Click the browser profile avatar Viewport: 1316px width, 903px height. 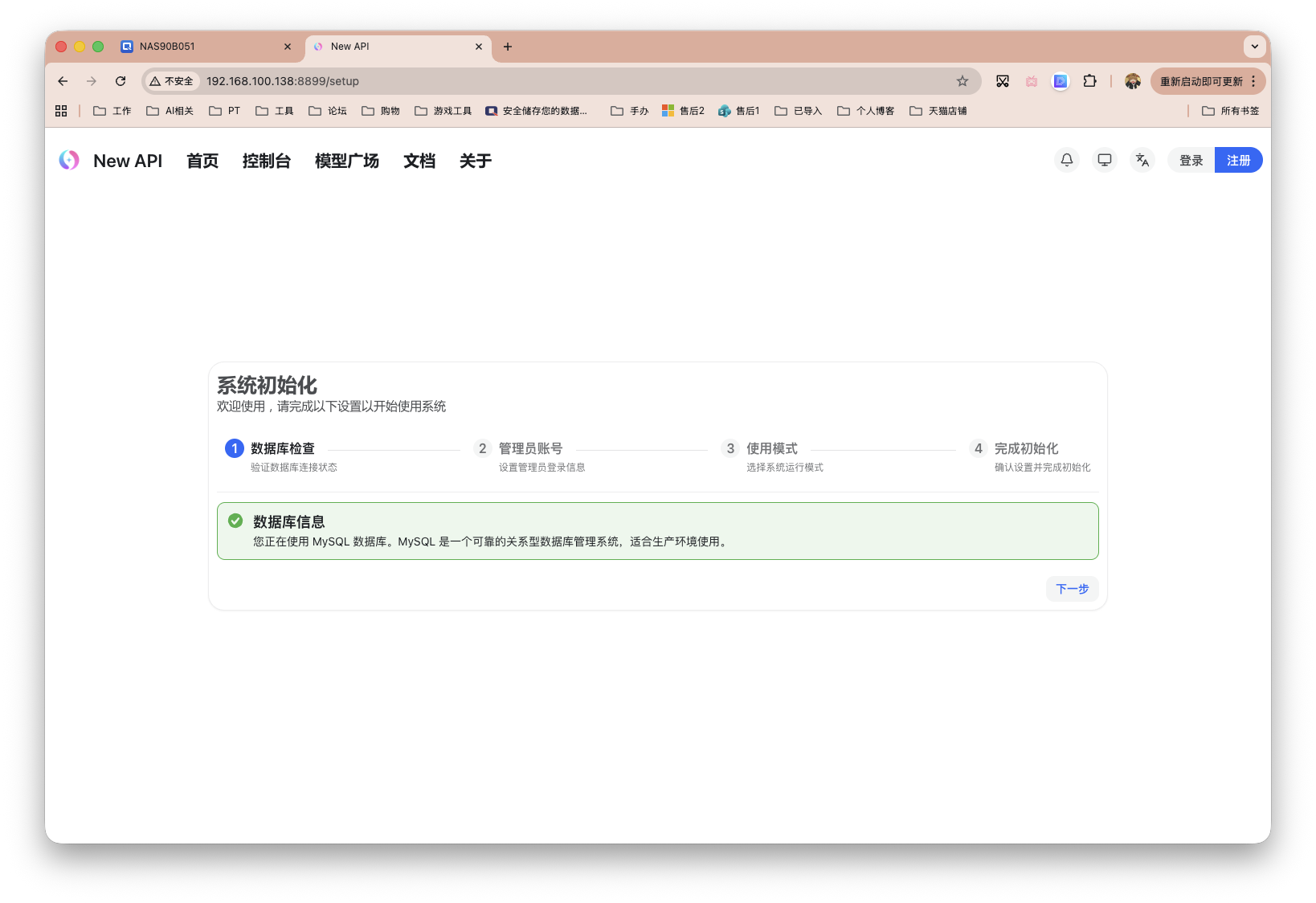1132,80
